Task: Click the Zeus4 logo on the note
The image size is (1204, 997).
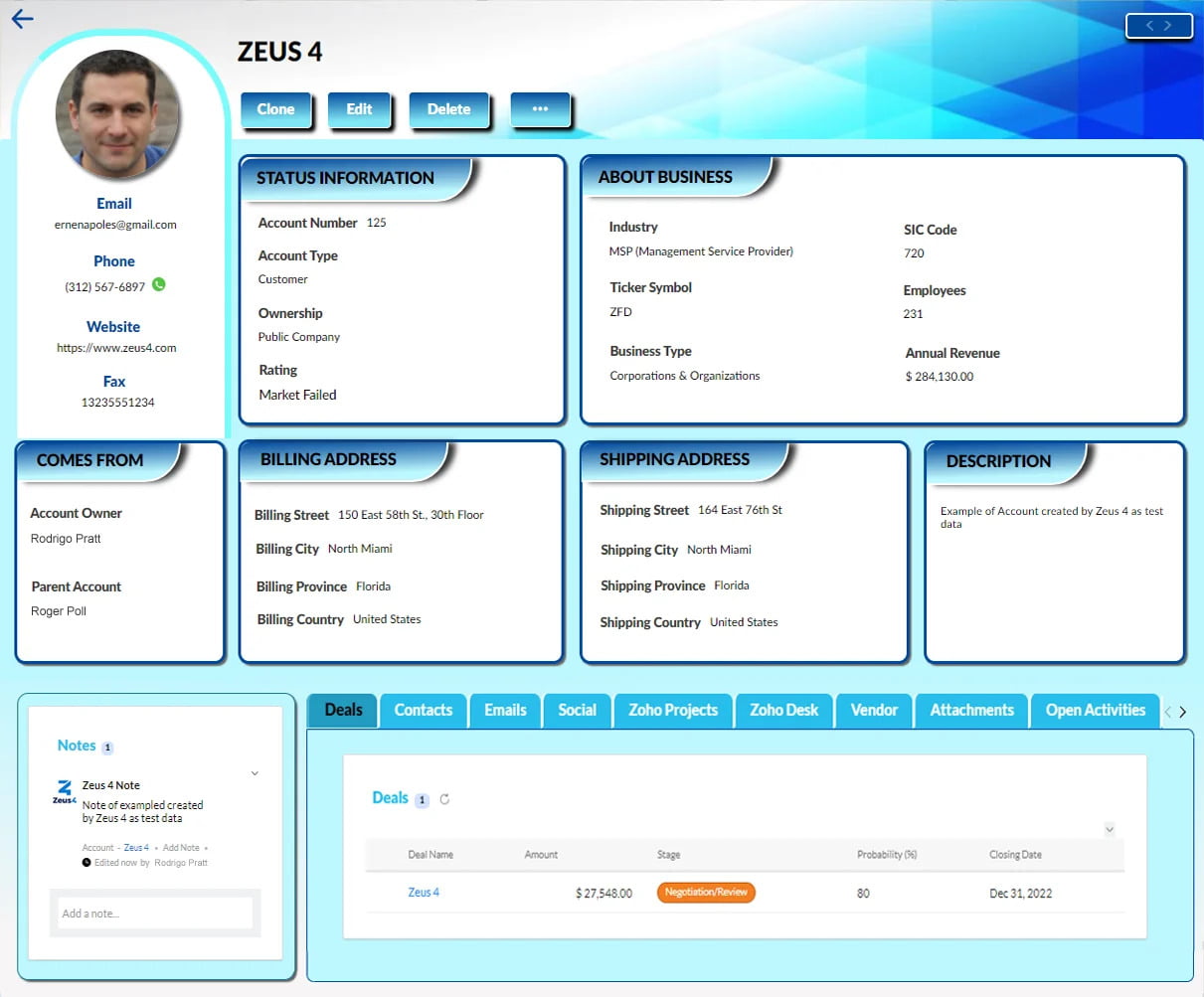Action: coord(65,791)
